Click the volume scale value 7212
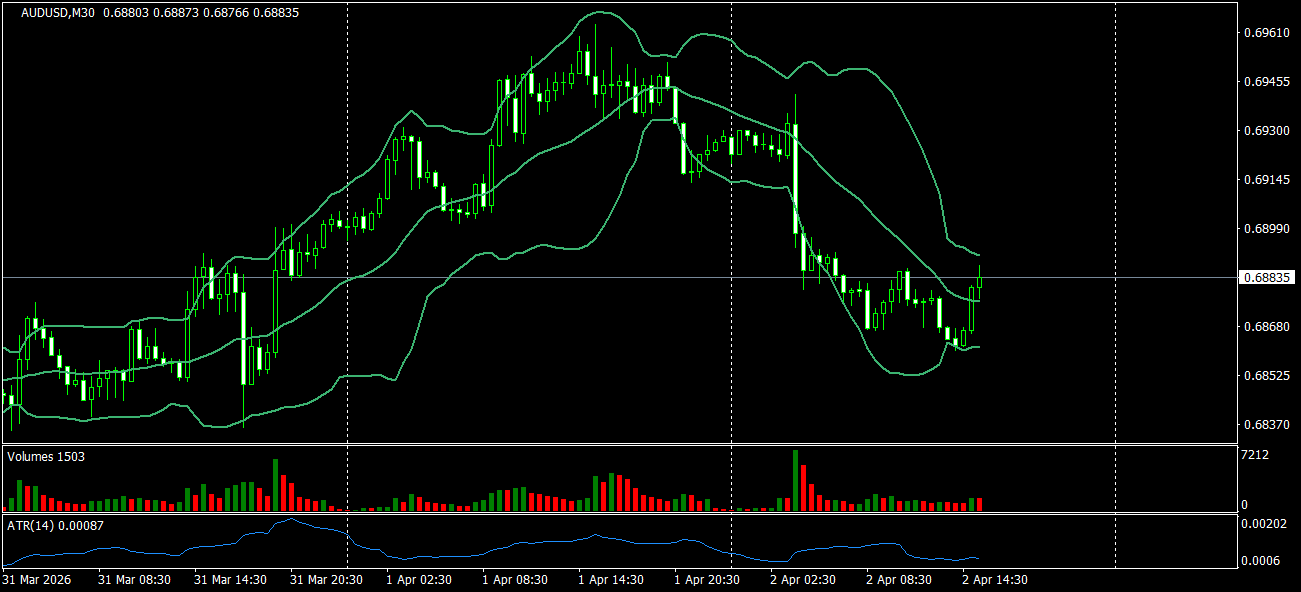Viewport: 1301px width, 592px height. (x=1252, y=453)
